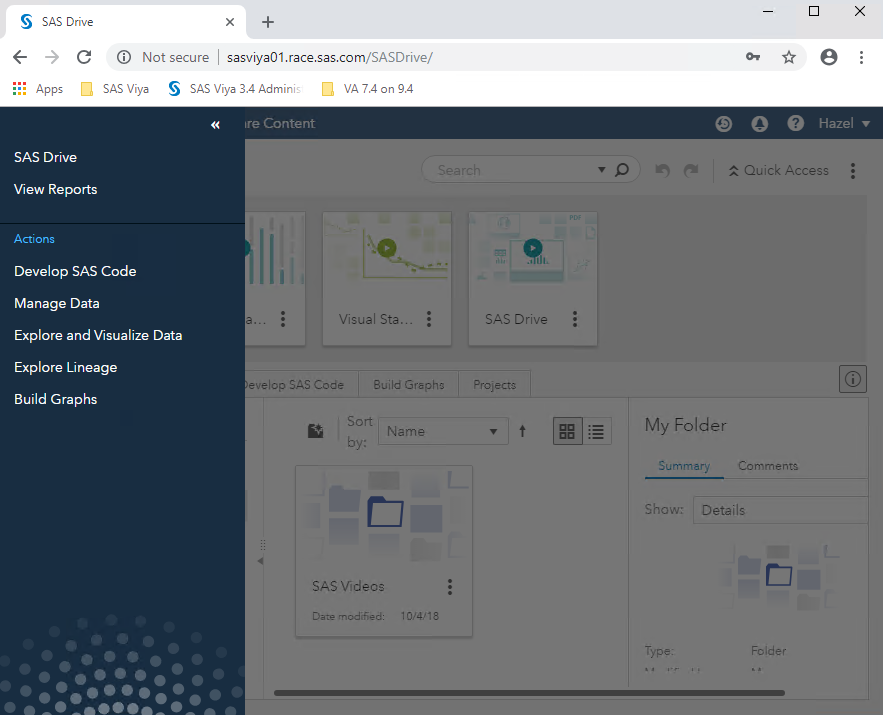Undo last action icon
This screenshot has height=715, width=883.
click(x=663, y=170)
